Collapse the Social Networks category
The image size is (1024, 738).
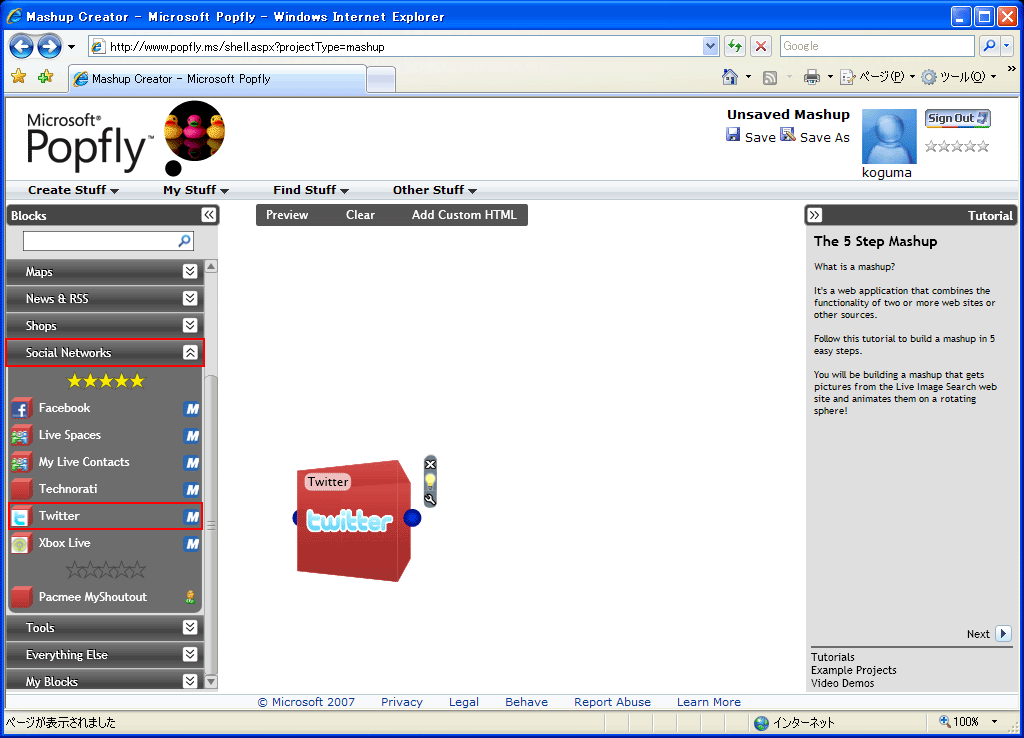pyautogui.click(x=190, y=353)
